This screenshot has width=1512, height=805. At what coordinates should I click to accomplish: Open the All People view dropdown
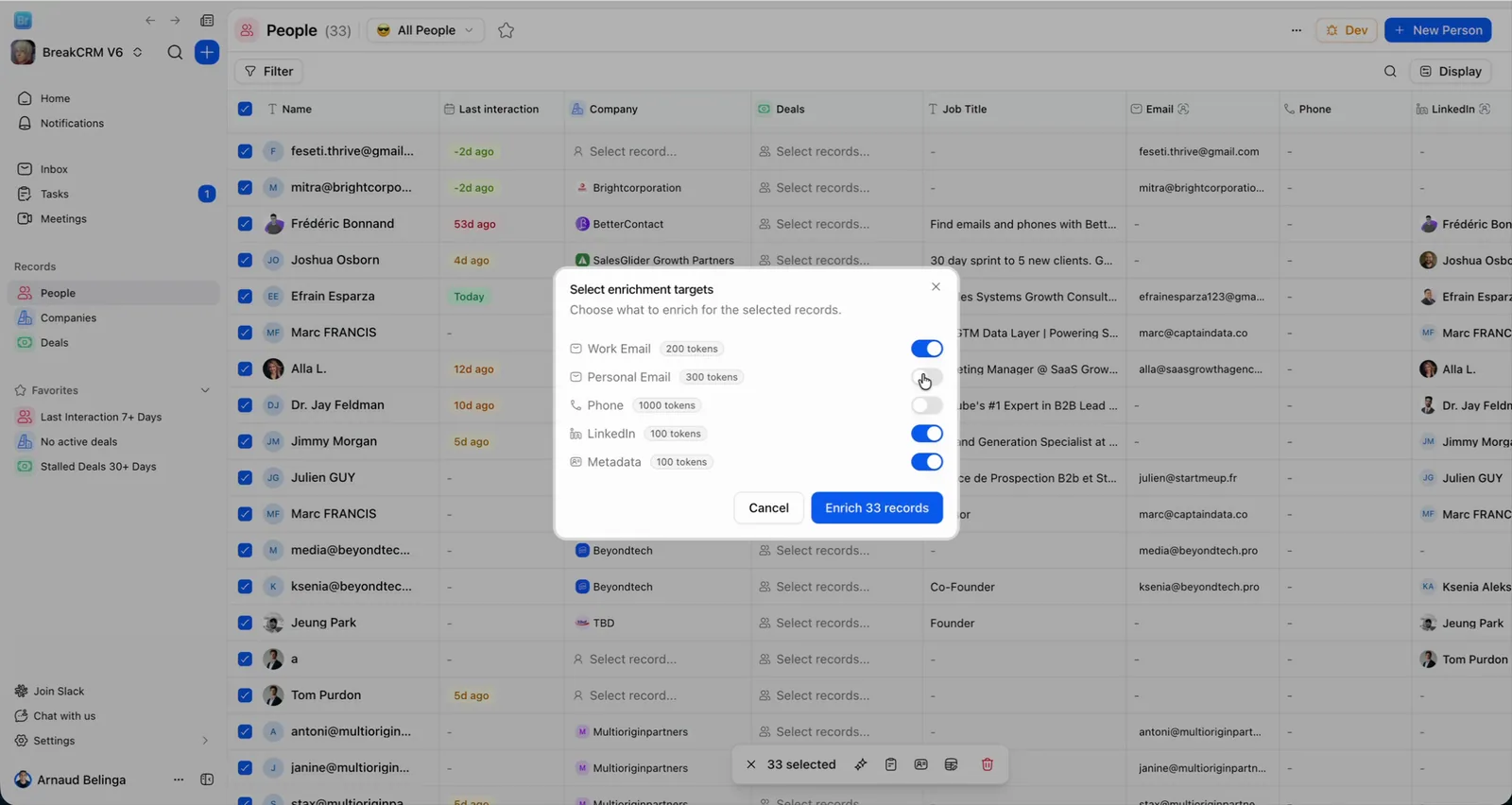[425, 30]
